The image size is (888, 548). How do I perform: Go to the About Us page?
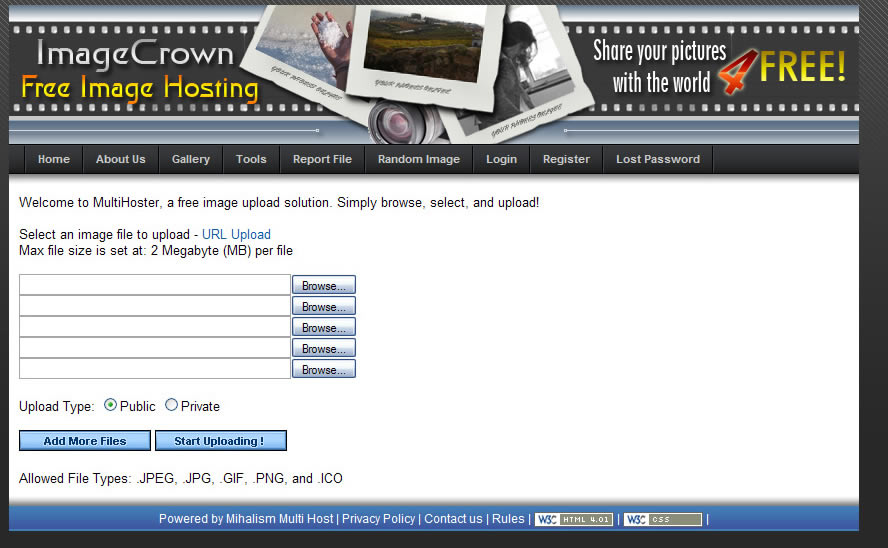coord(121,159)
